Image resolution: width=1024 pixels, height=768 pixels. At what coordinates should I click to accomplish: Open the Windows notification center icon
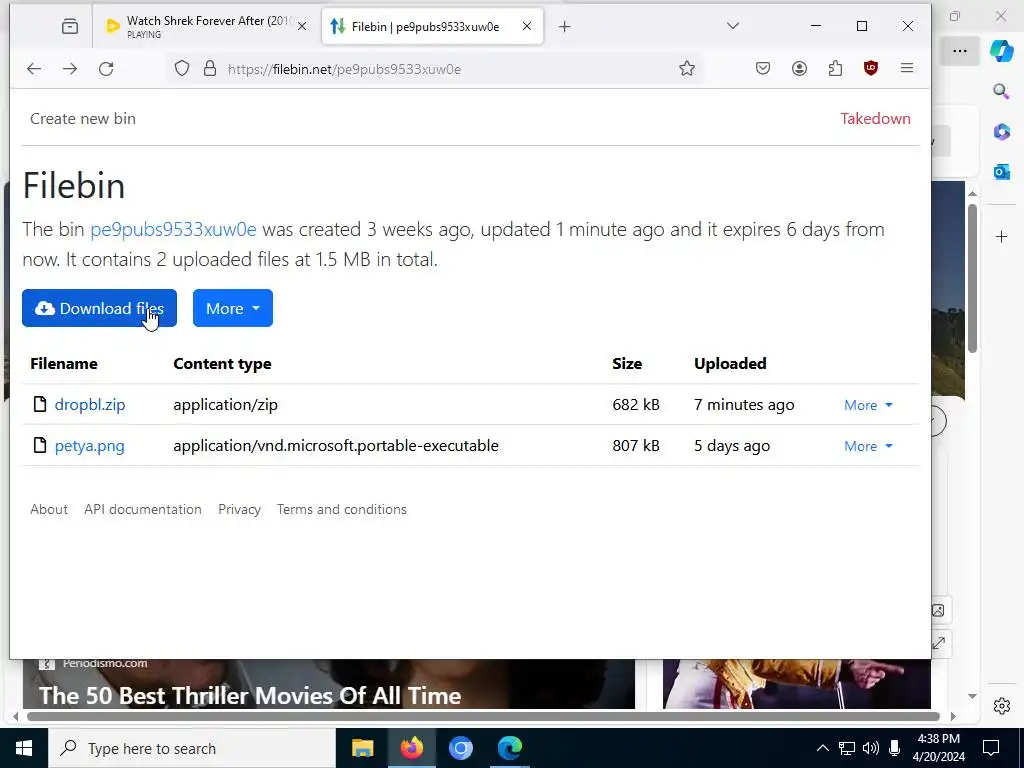click(x=991, y=748)
